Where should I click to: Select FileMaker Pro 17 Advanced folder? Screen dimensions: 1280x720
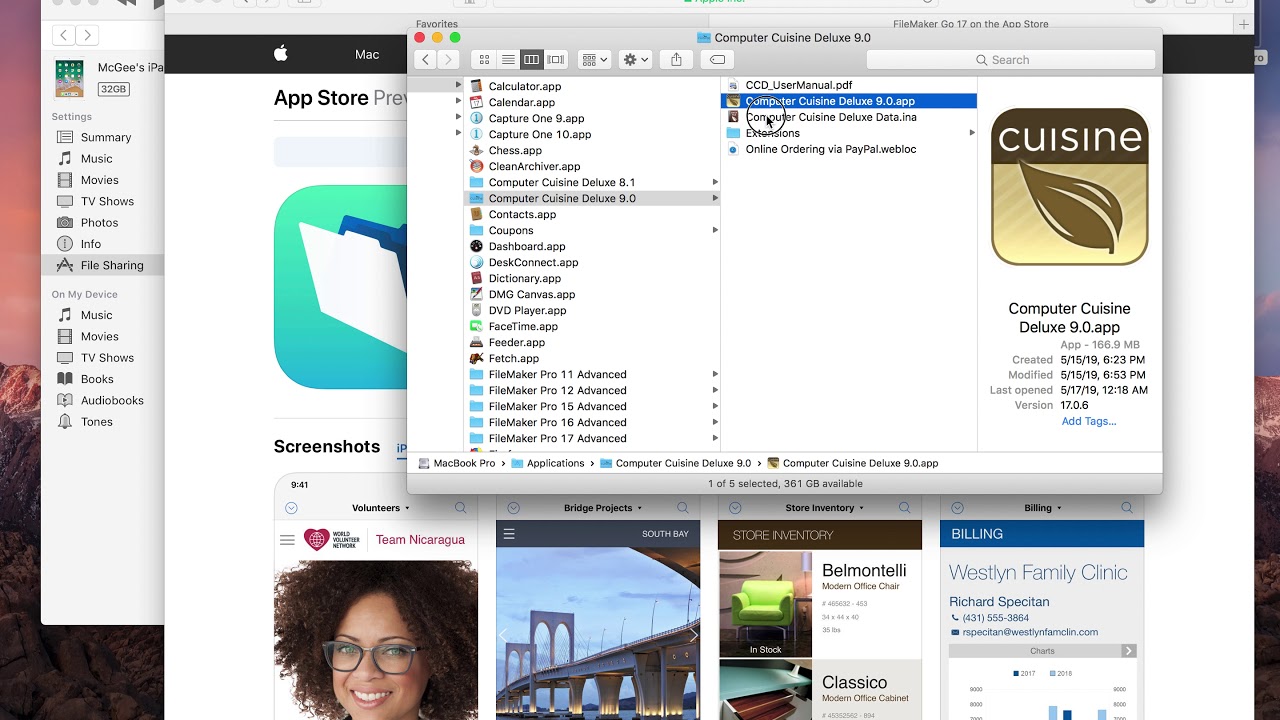(557, 438)
